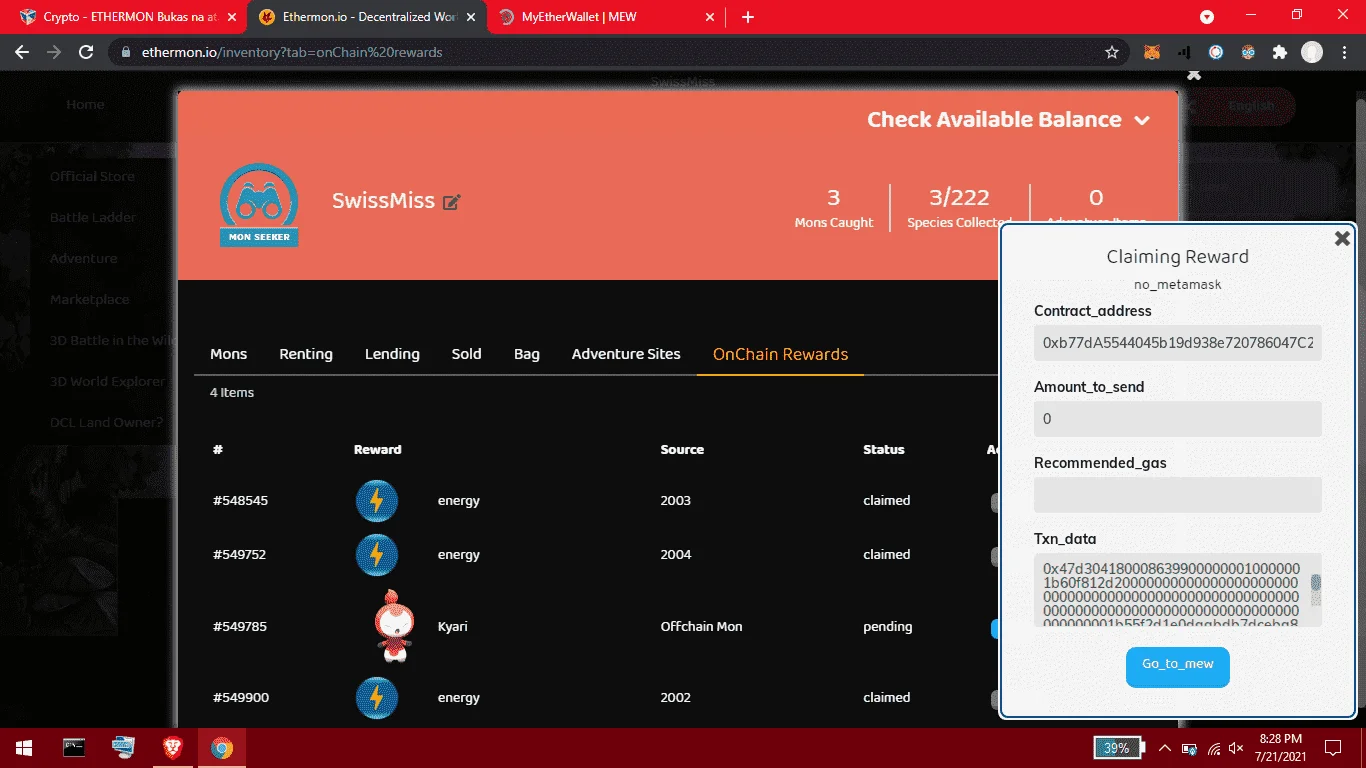Viewport: 1366px width, 768px height.
Task: Go back to previous page
Action: pos(22,52)
